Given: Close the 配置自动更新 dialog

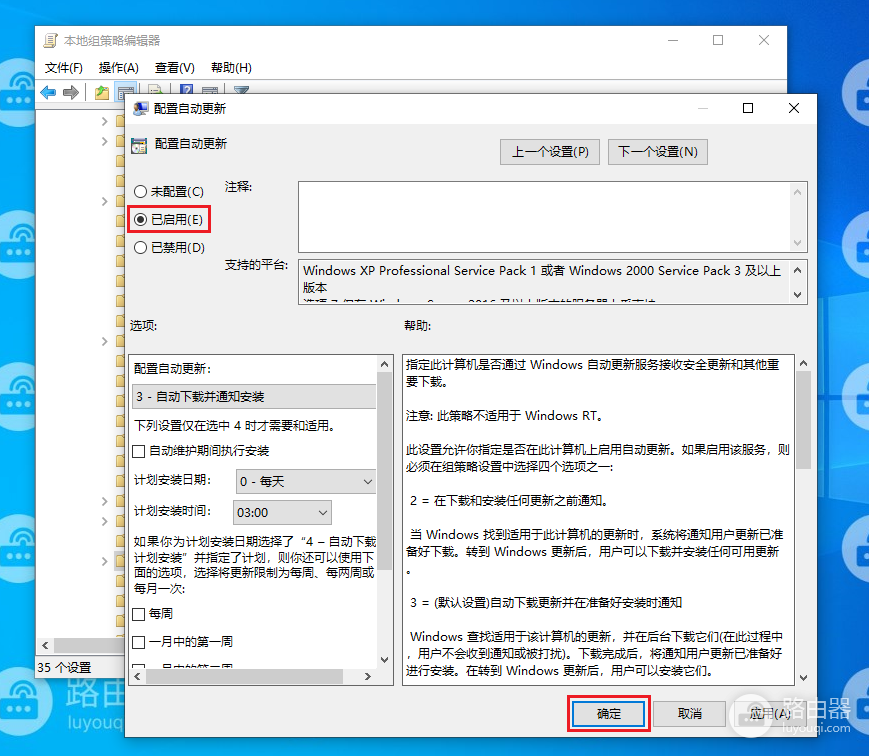Looking at the screenshot, I should click(794, 108).
